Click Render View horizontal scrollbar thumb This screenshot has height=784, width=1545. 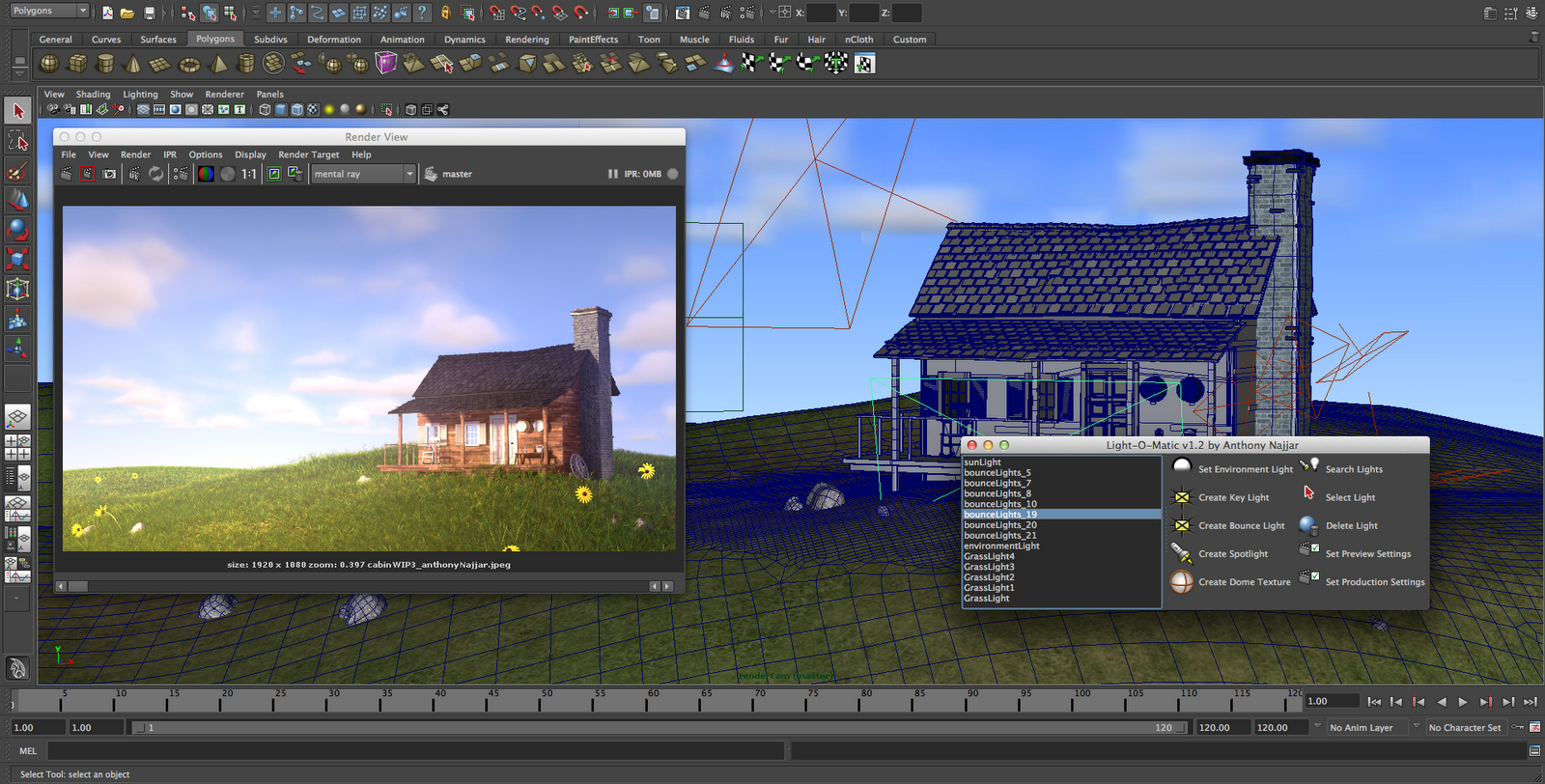tap(77, 586)
